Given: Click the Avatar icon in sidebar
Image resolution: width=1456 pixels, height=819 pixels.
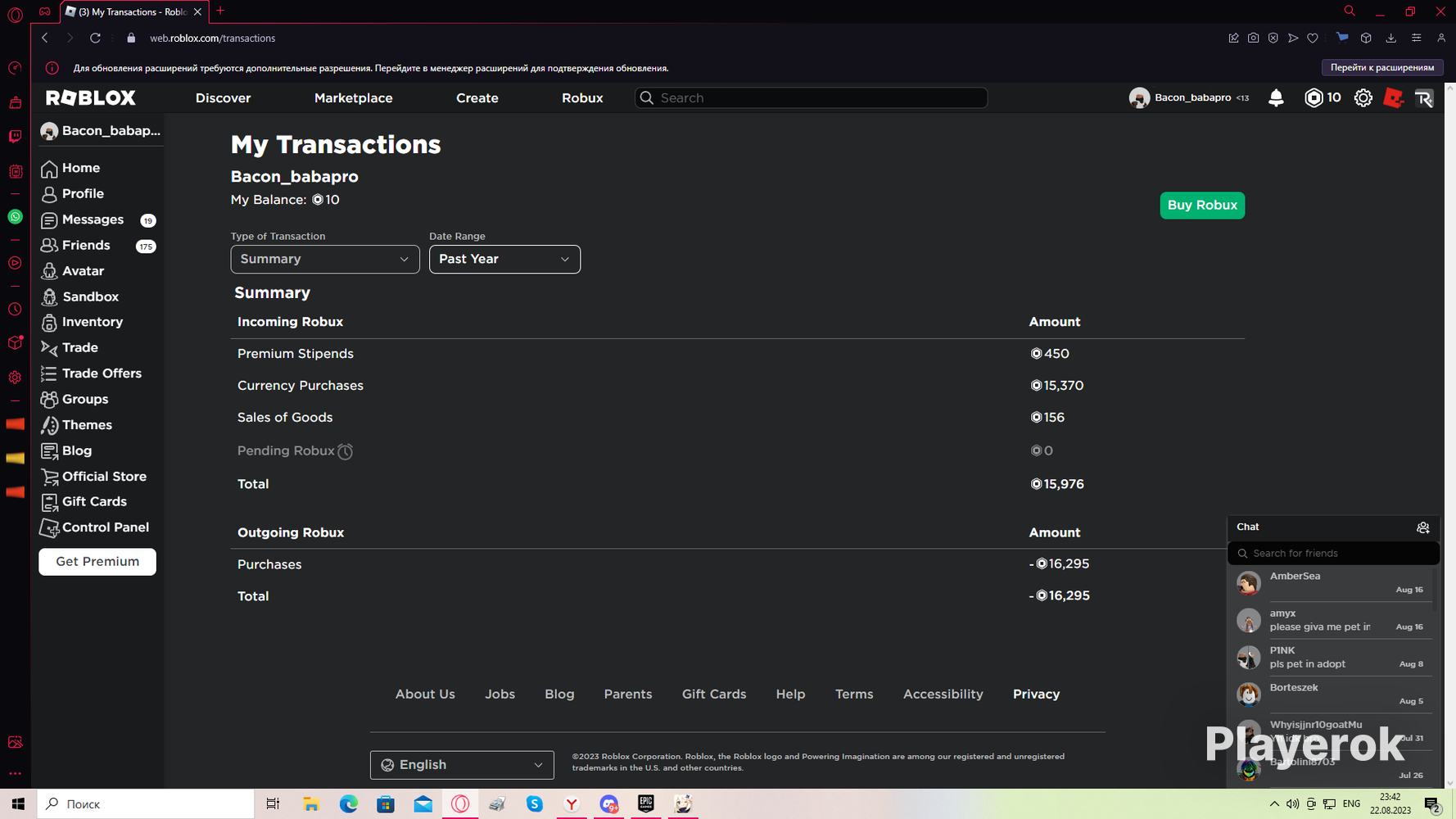Looking at the screenshot, I should pyautogui.click(x=49, y=271).
